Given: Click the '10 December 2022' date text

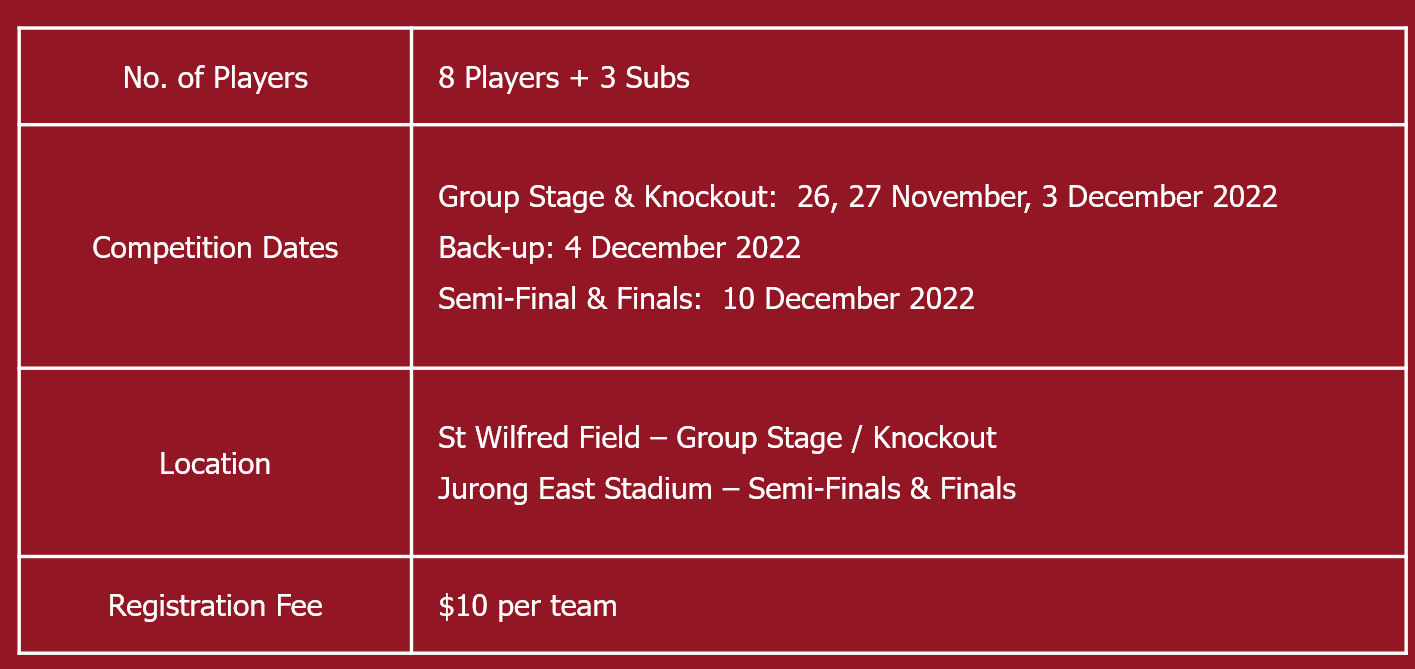Looking at the screenshot, I should coord(848,298).
